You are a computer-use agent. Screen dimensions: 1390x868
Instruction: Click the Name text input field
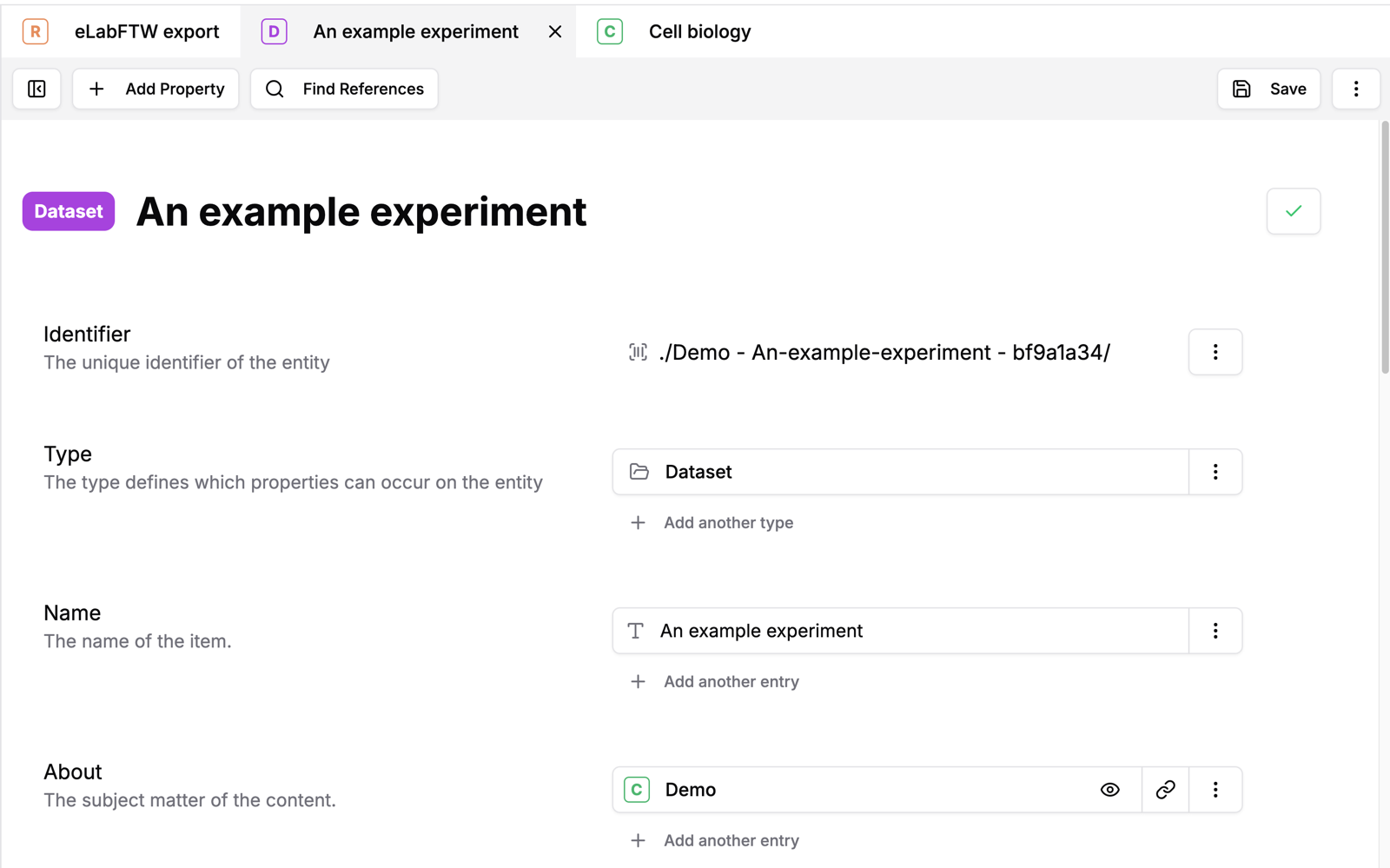(x=912, y=631)
